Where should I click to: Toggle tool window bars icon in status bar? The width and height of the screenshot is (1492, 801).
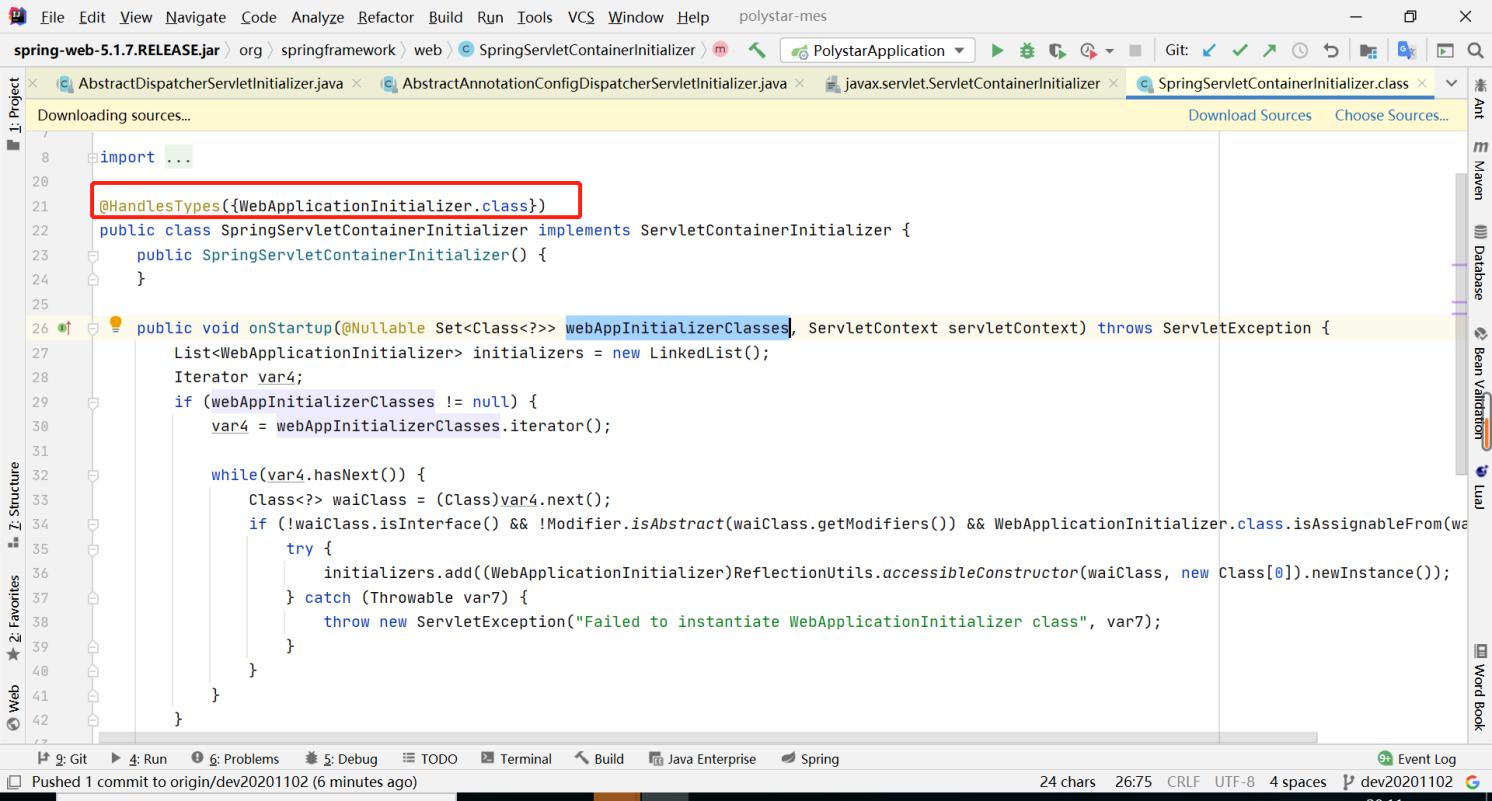pyautogui.click(x=14, y=781)
